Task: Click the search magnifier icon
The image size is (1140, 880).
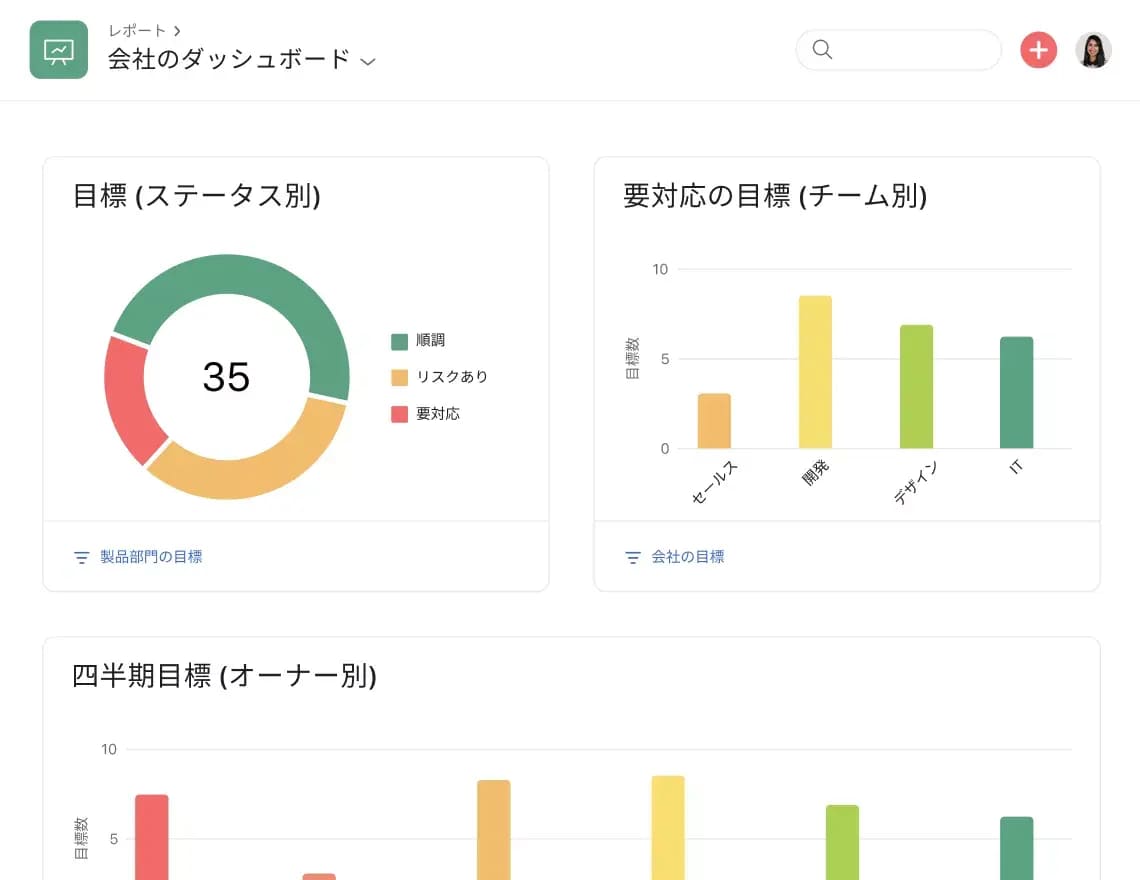Action: tap(822, 49)
